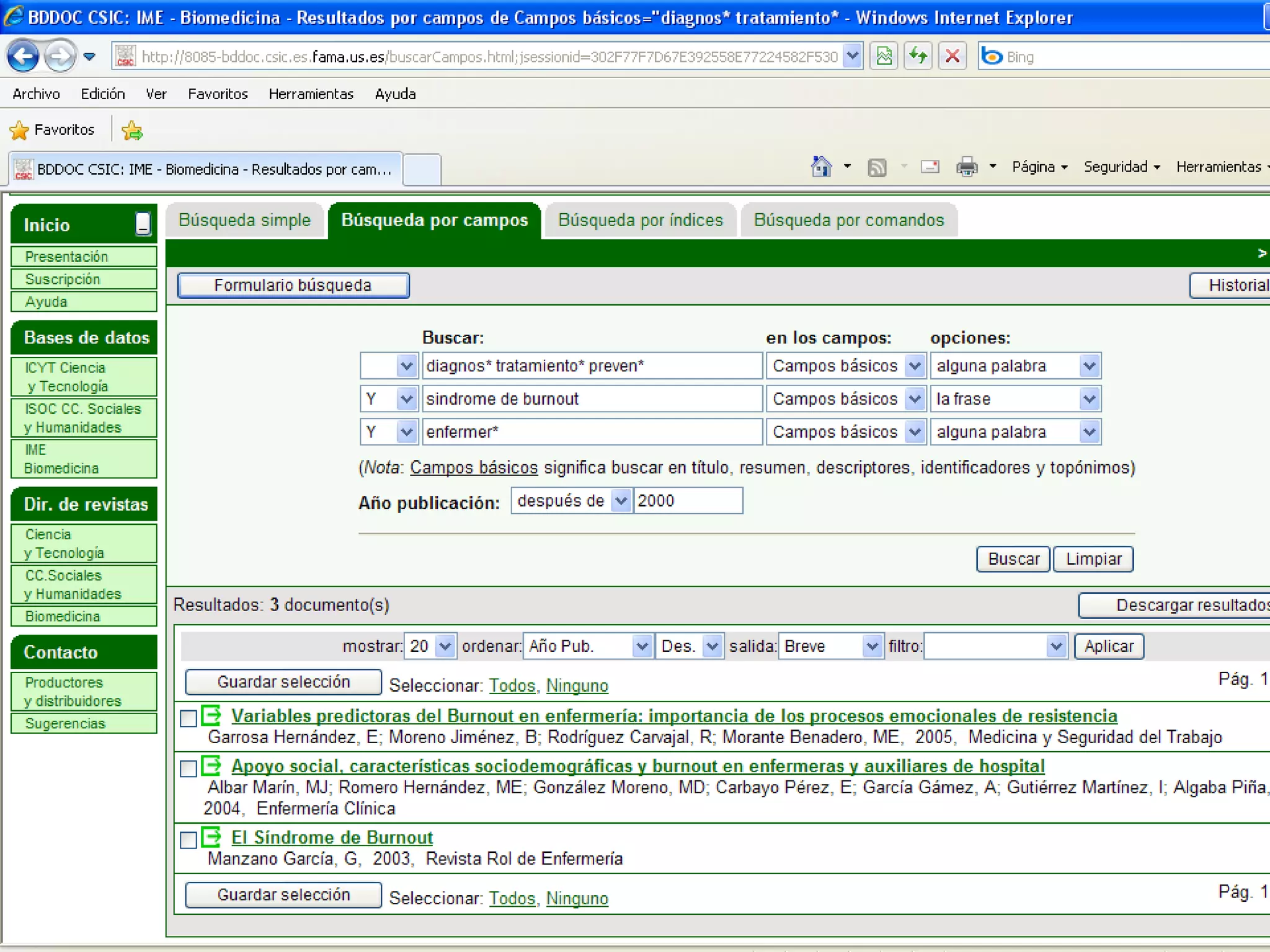Click the RSS feeds icon

pos(876,167)
